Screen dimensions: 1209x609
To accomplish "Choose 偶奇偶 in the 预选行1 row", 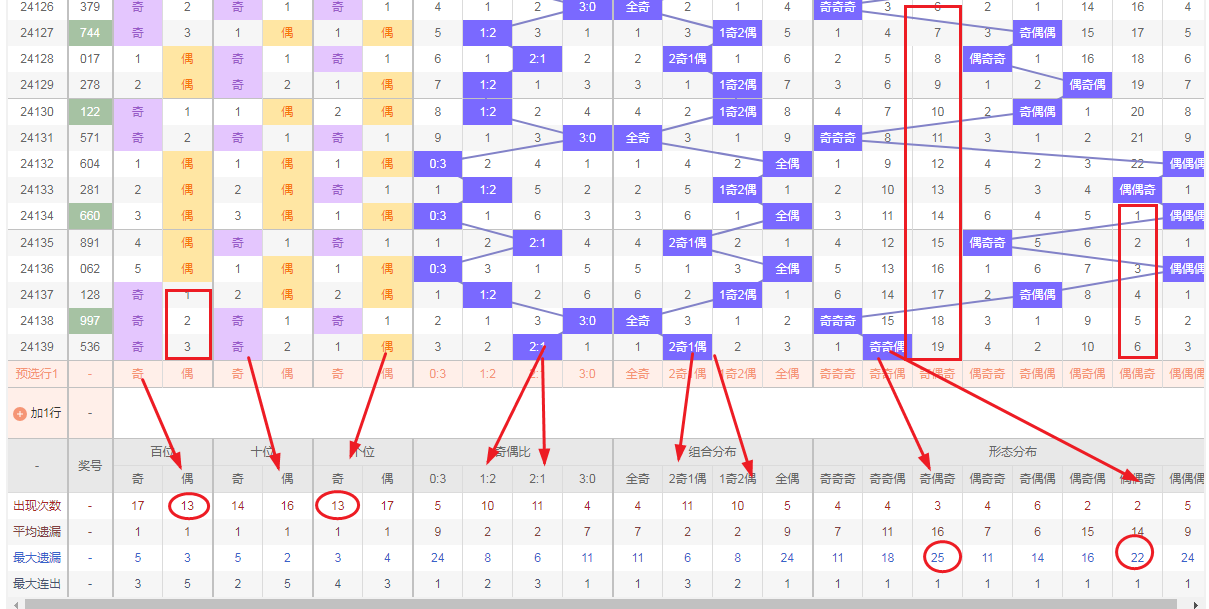I will [x=1087, y=374].
